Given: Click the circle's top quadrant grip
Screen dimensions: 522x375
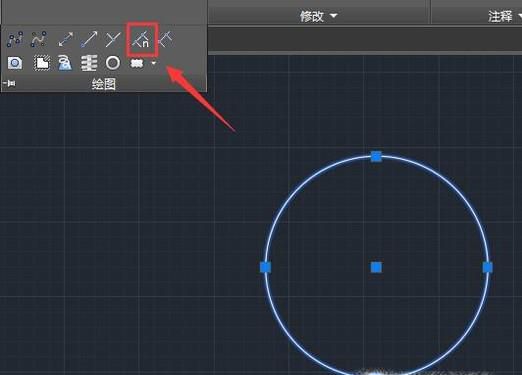Looking at the screenshot, I should (376, 156).
